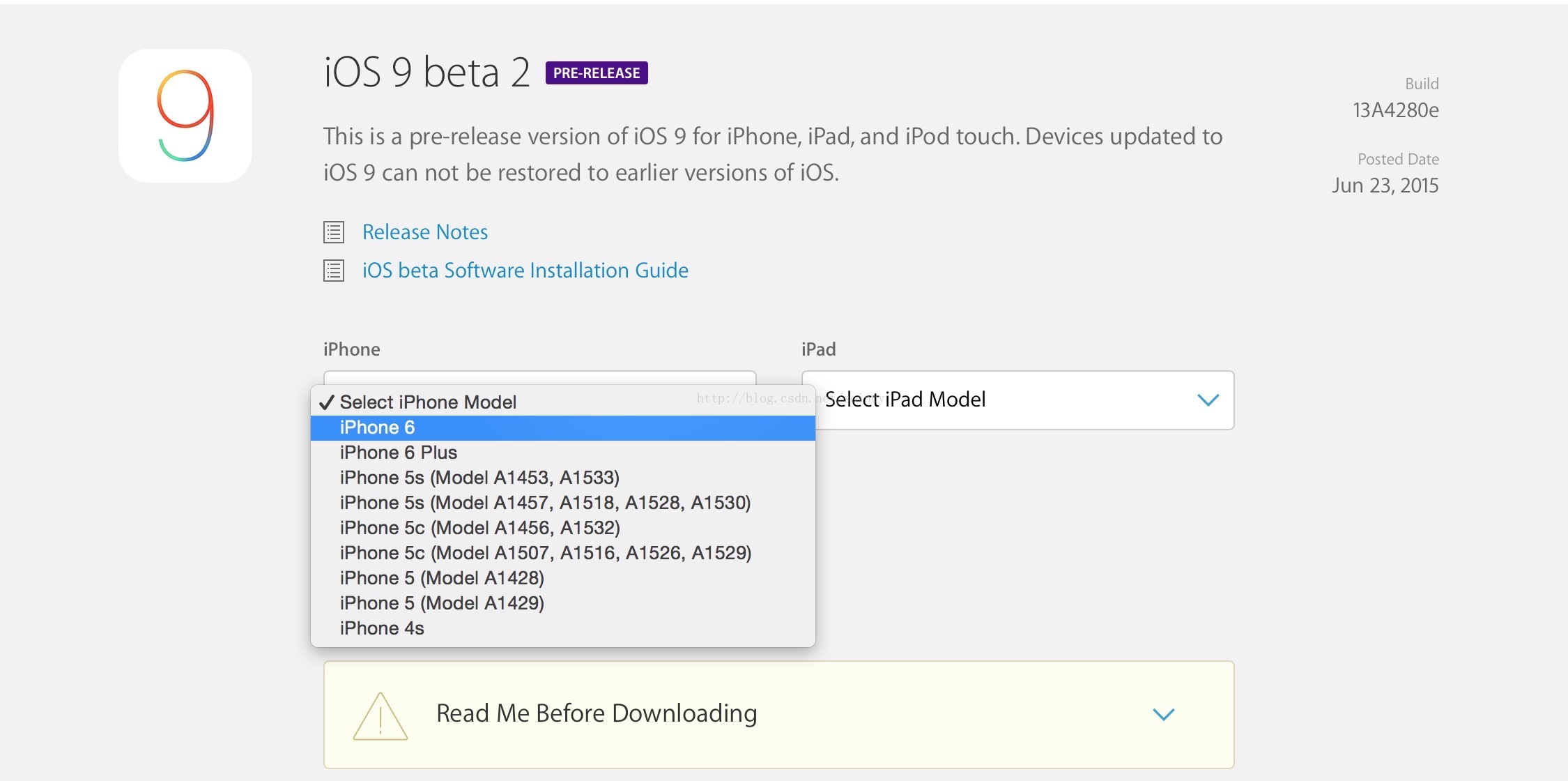
Task: Click the Posted Date label
Action: tap(1398, 159)
